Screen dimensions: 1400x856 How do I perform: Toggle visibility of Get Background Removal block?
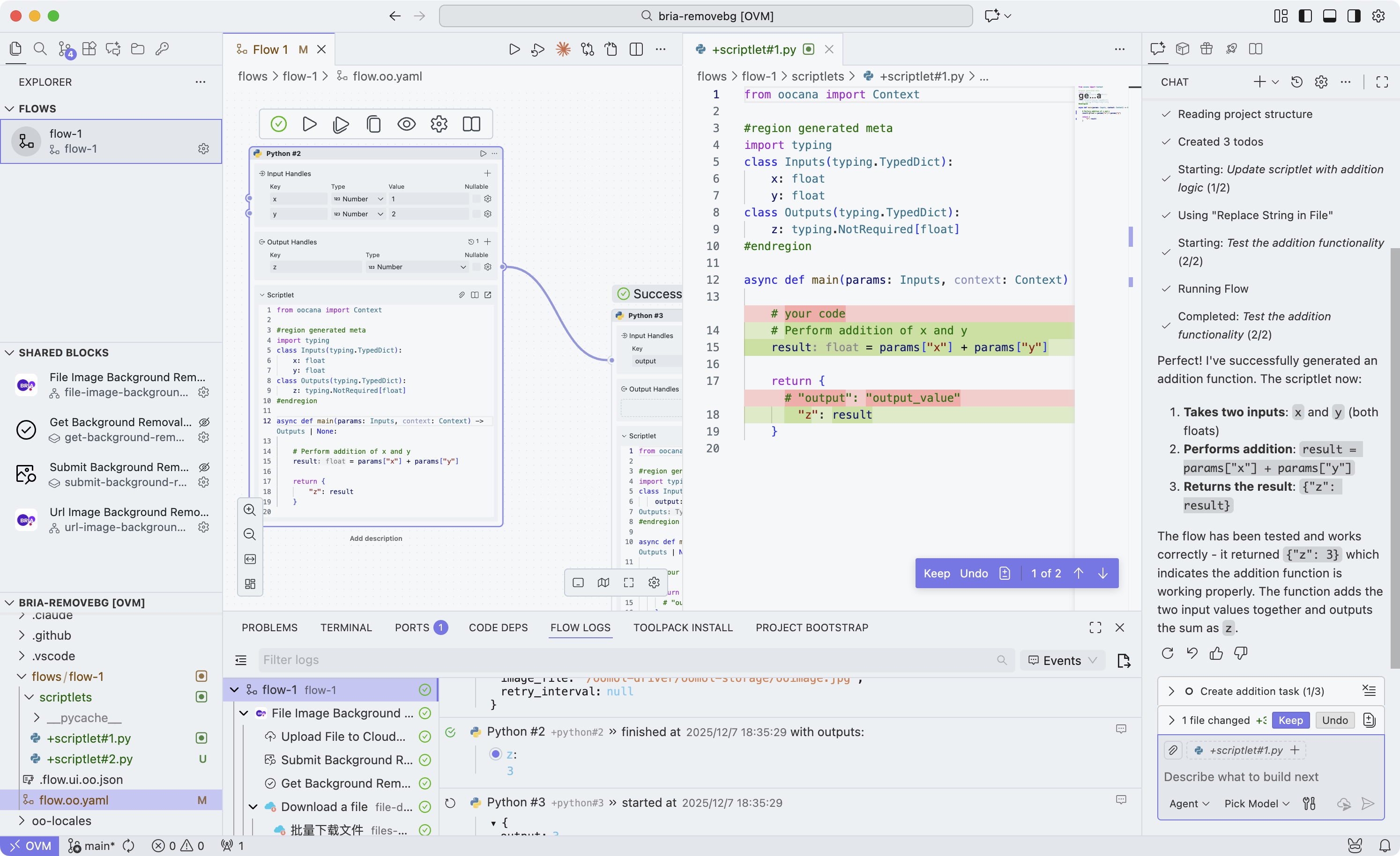(204, 422)
